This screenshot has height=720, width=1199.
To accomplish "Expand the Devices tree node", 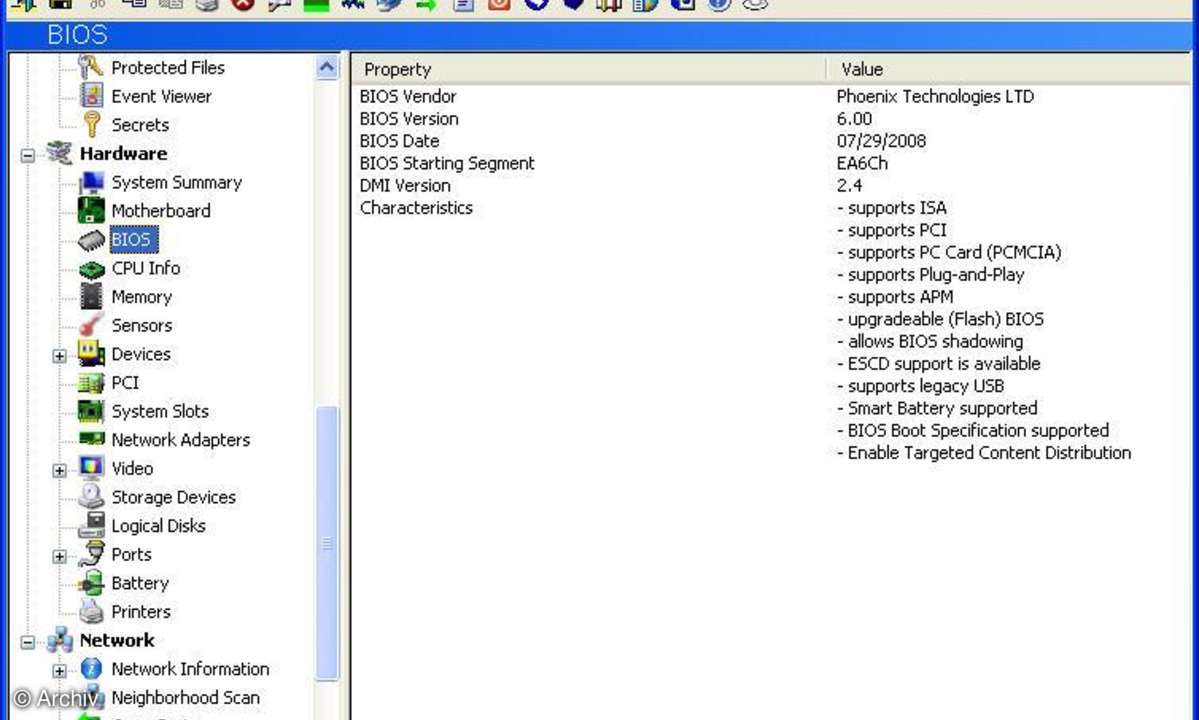I will pos(60,356).
